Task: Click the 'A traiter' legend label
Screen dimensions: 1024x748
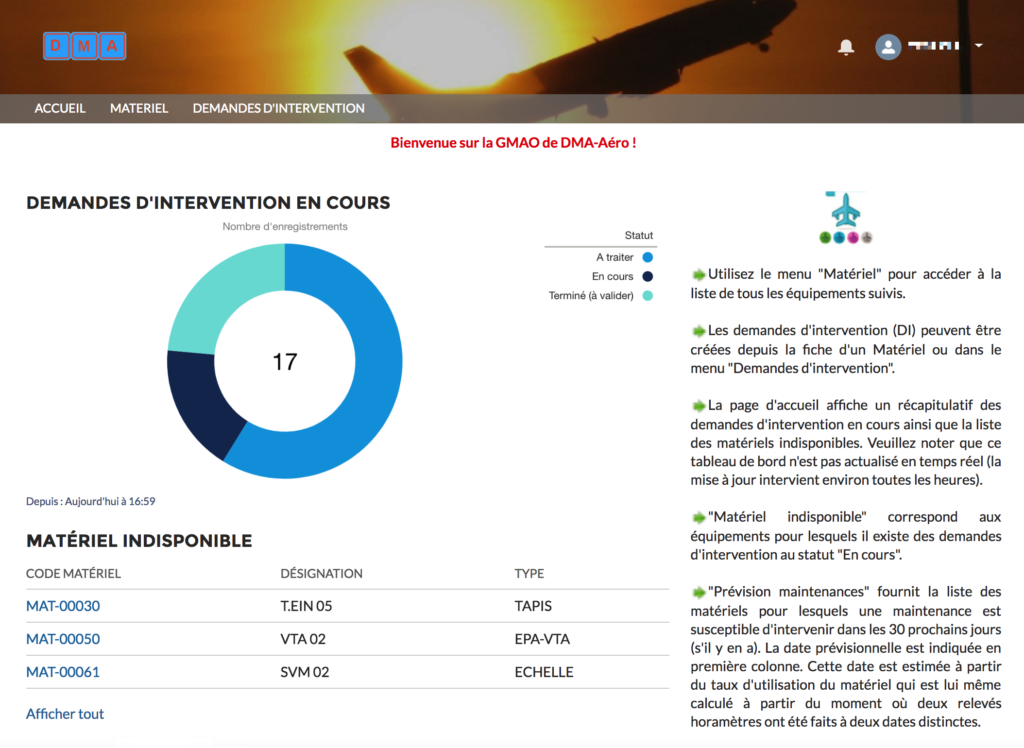Action: [615, 257]
